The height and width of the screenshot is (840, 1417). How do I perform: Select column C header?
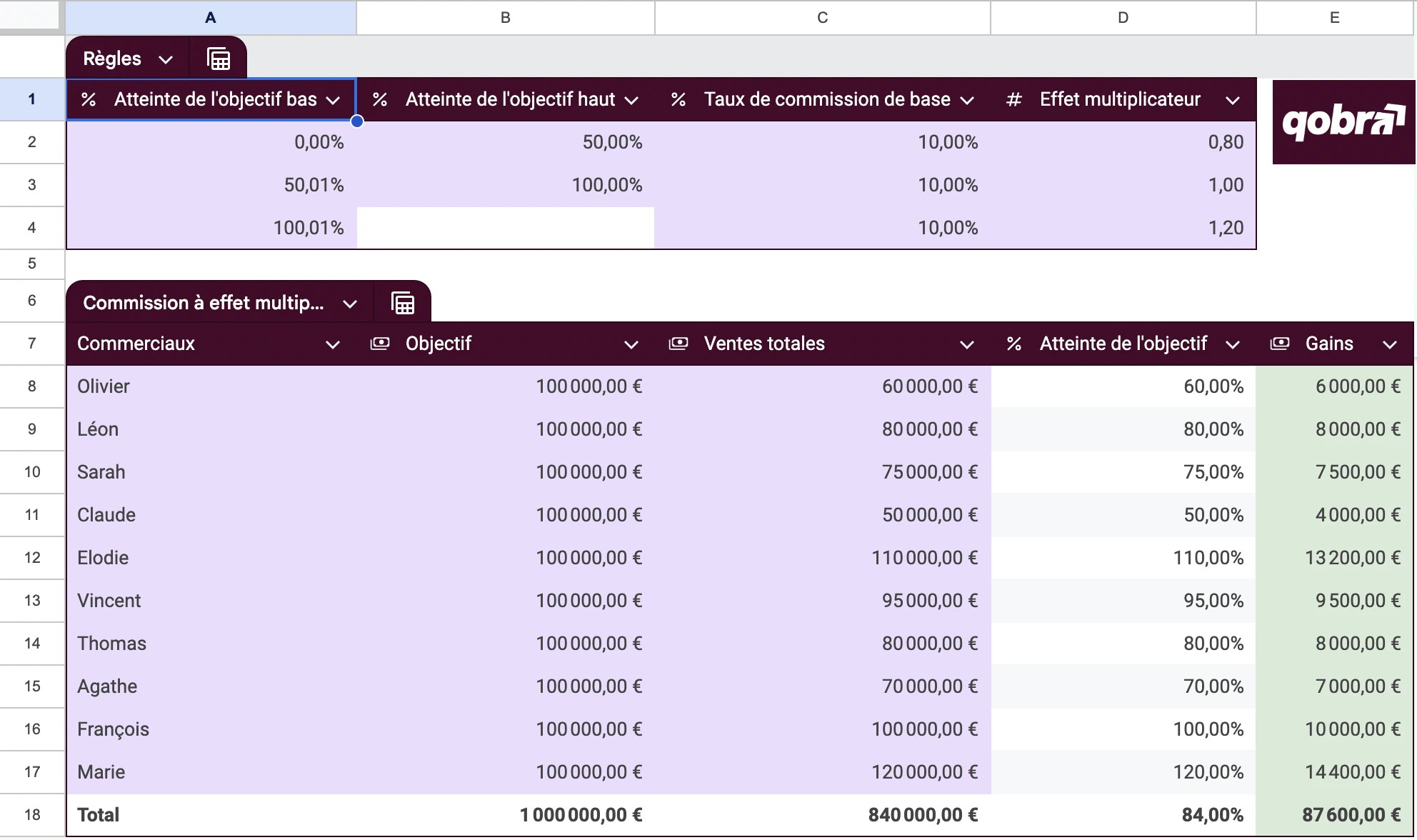click(823, 18)
